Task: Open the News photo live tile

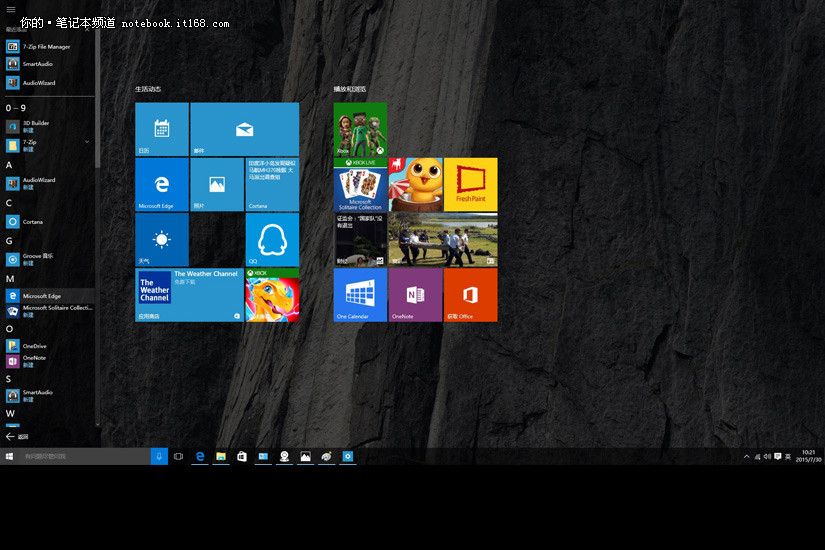Action: point(443,239)
